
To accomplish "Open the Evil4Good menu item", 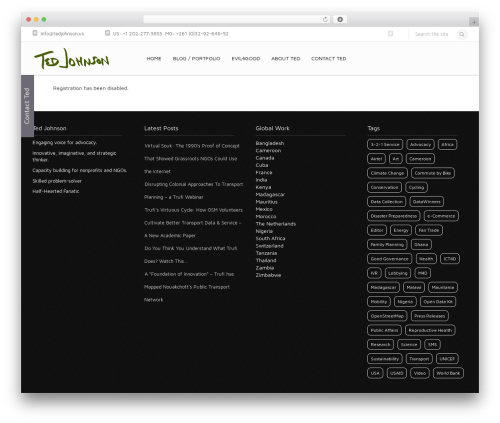I will point(246,59).
